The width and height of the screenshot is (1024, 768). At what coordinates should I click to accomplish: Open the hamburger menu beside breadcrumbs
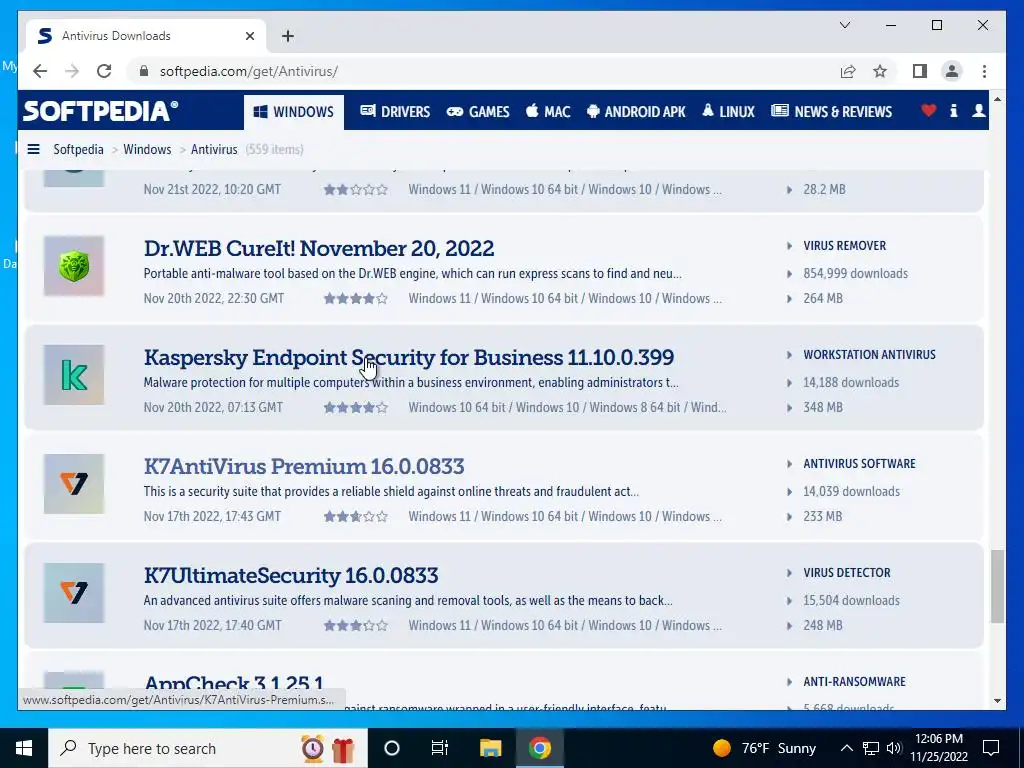33,150
